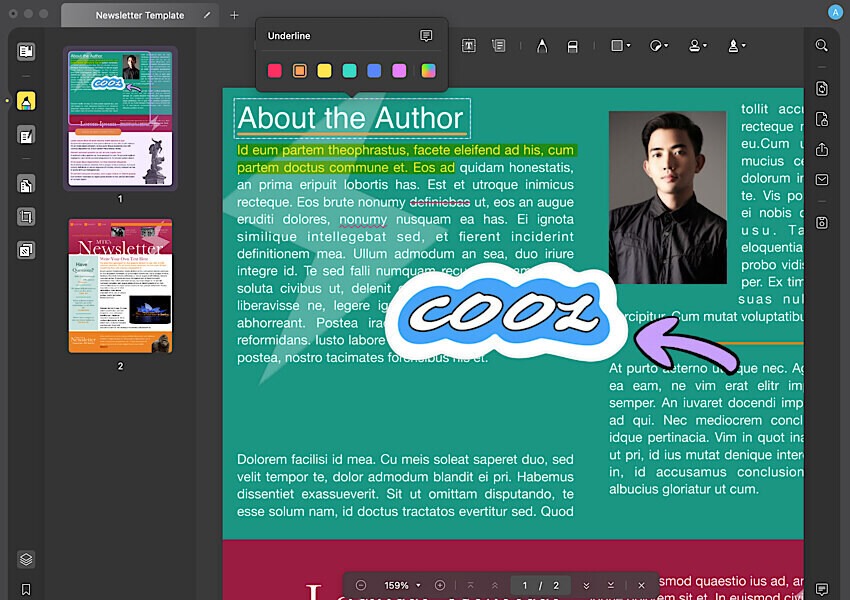
Task: Click the layers icon near bottom of left sidebar
Action: (25, 559)
